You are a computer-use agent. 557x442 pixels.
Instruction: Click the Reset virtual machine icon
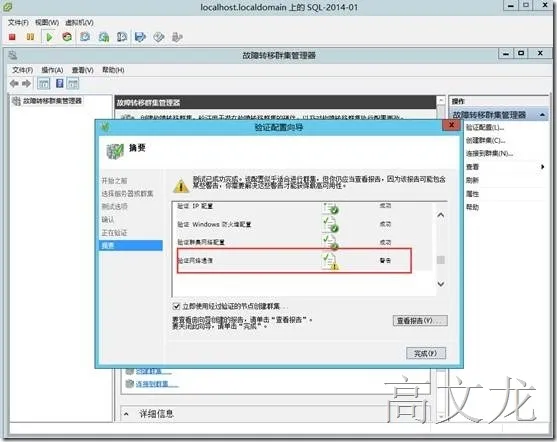click(x=67, y=37)
